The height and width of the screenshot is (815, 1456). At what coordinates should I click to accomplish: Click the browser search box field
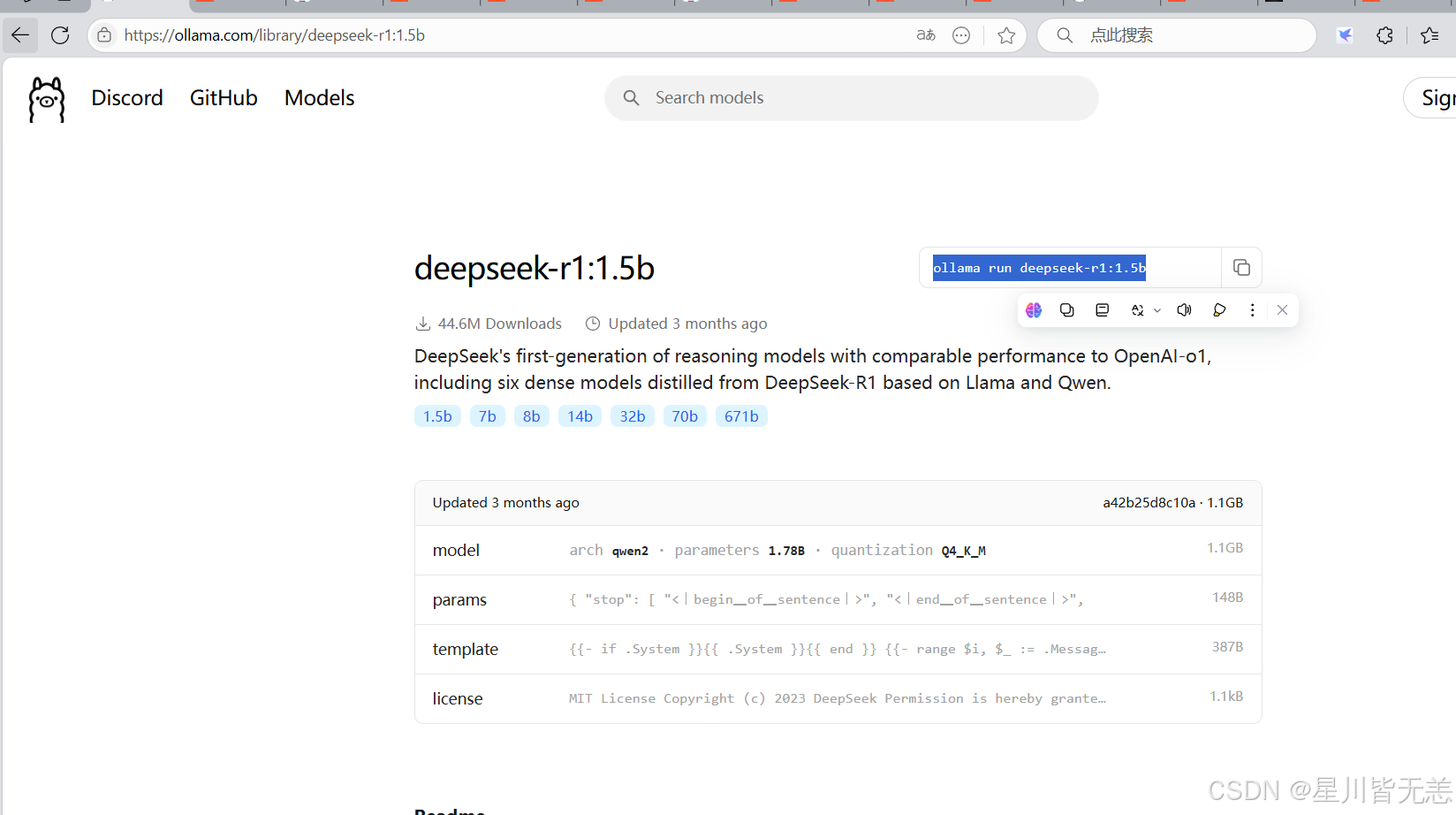coord(1177,35)
